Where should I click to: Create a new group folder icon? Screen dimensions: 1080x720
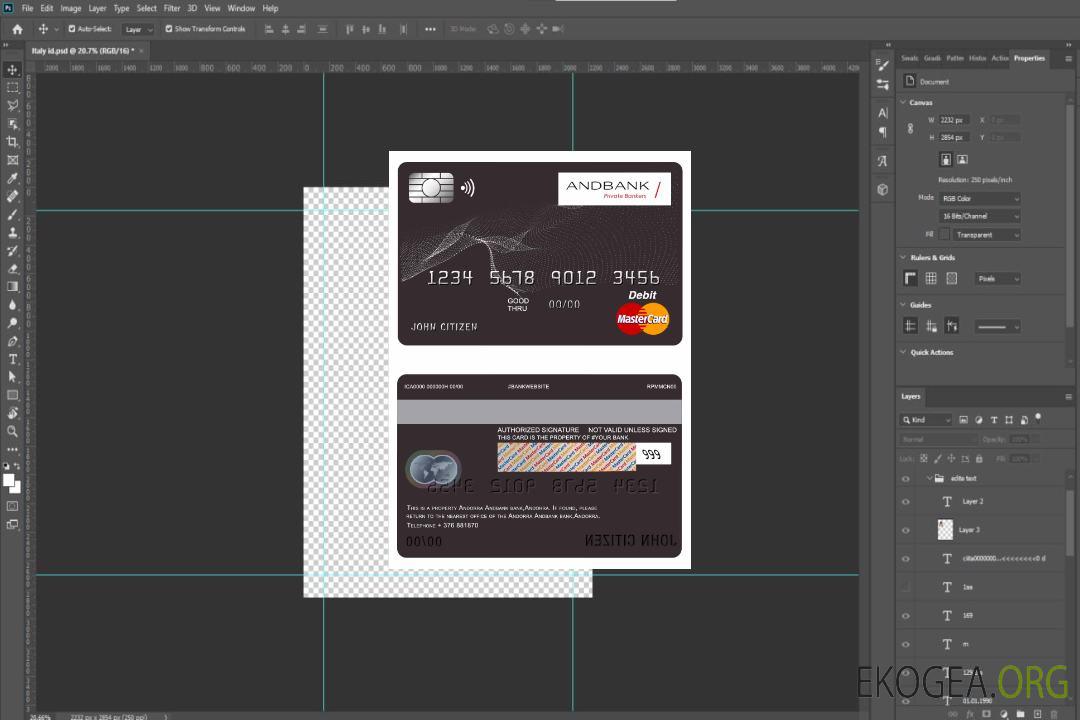click(1020, 714)
